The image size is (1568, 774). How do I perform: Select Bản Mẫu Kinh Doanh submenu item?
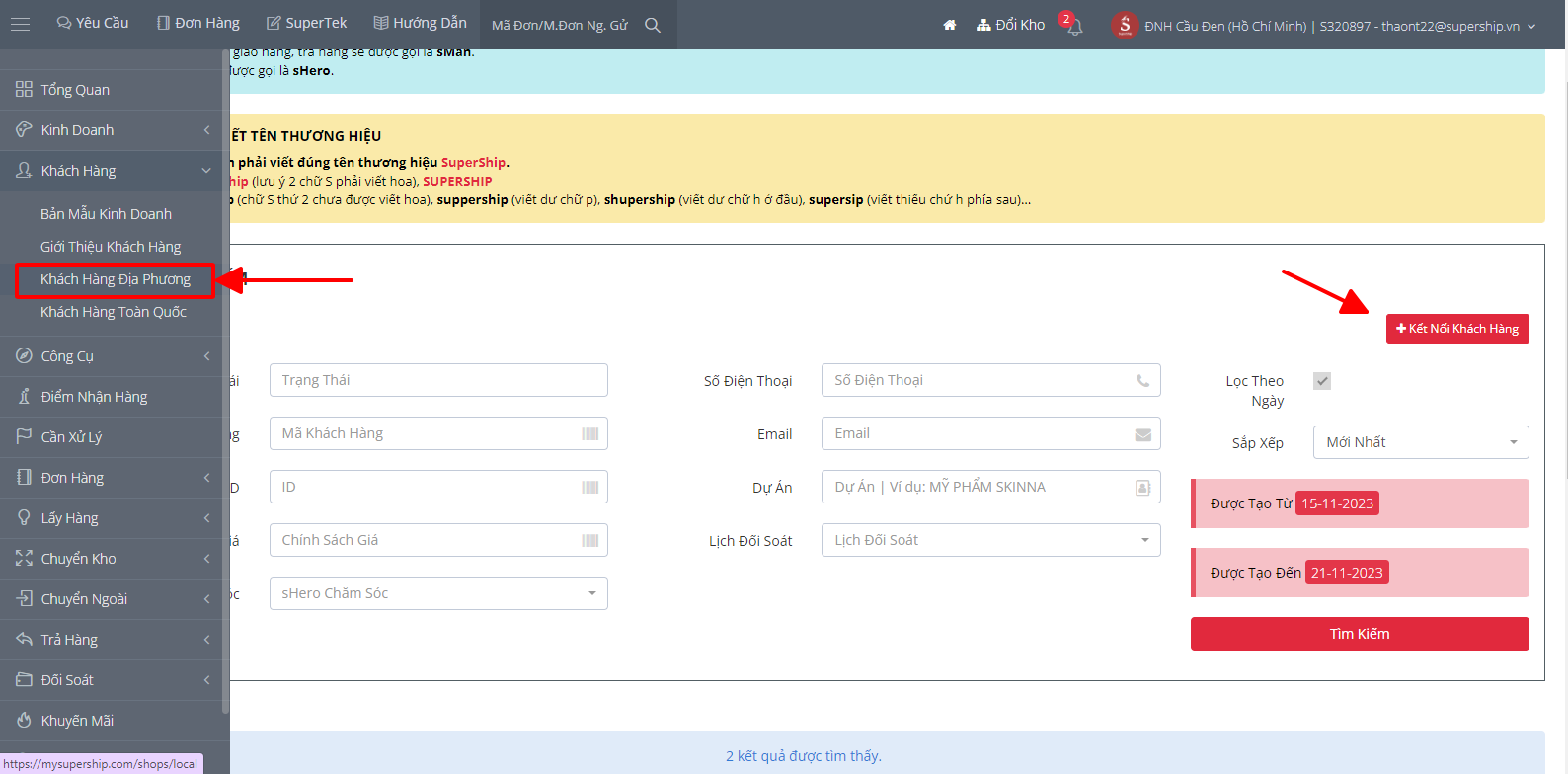(106, 214)
